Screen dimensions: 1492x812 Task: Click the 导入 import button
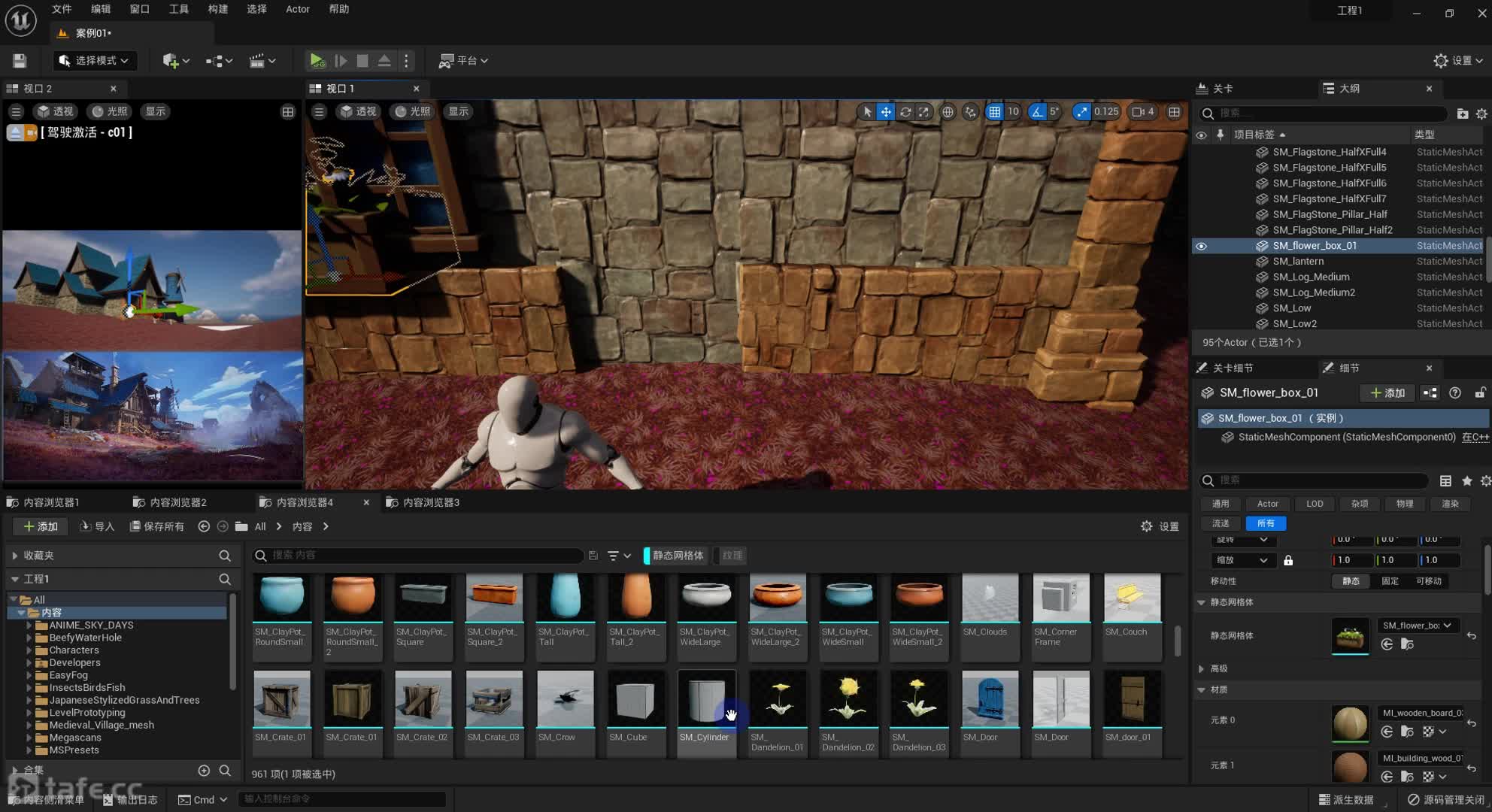point(97,526)
